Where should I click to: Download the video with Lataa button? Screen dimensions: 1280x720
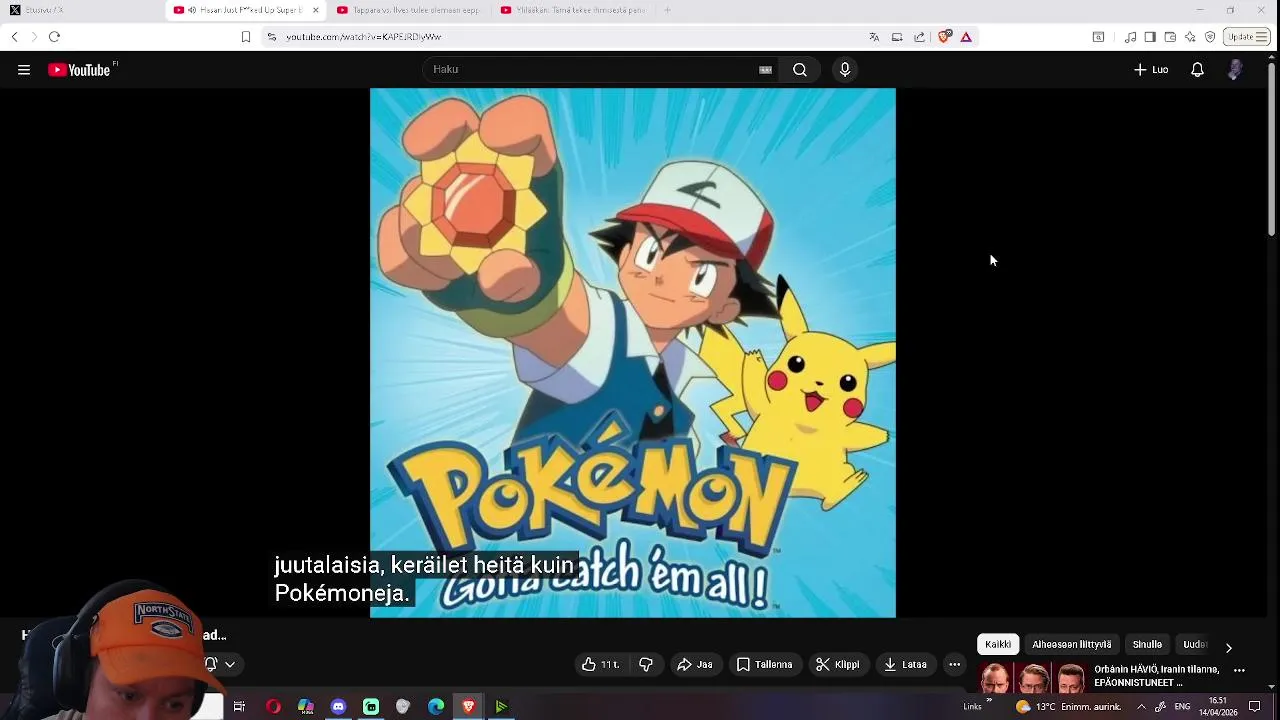pyautogui.click(x=906, y=665)
